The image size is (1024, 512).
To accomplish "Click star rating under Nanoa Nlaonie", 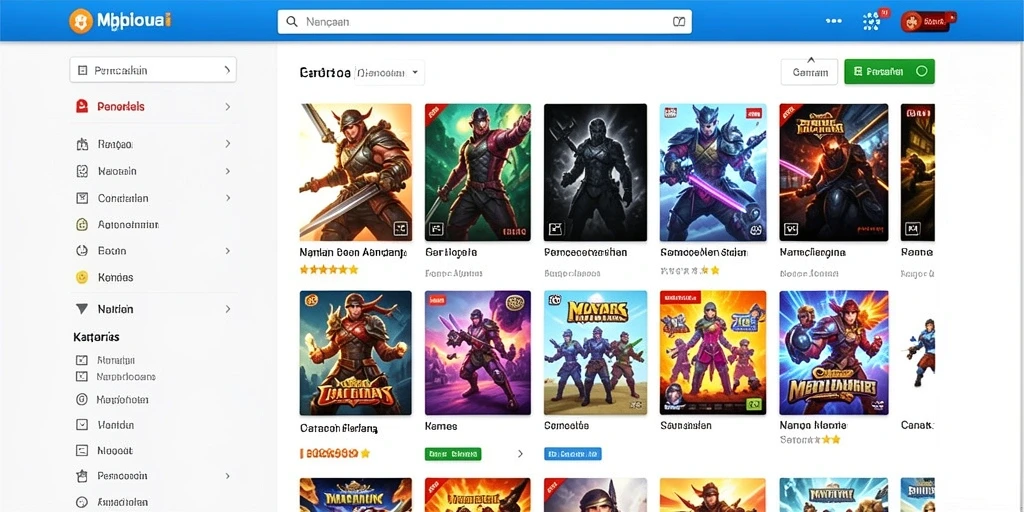I will point(810,440).
